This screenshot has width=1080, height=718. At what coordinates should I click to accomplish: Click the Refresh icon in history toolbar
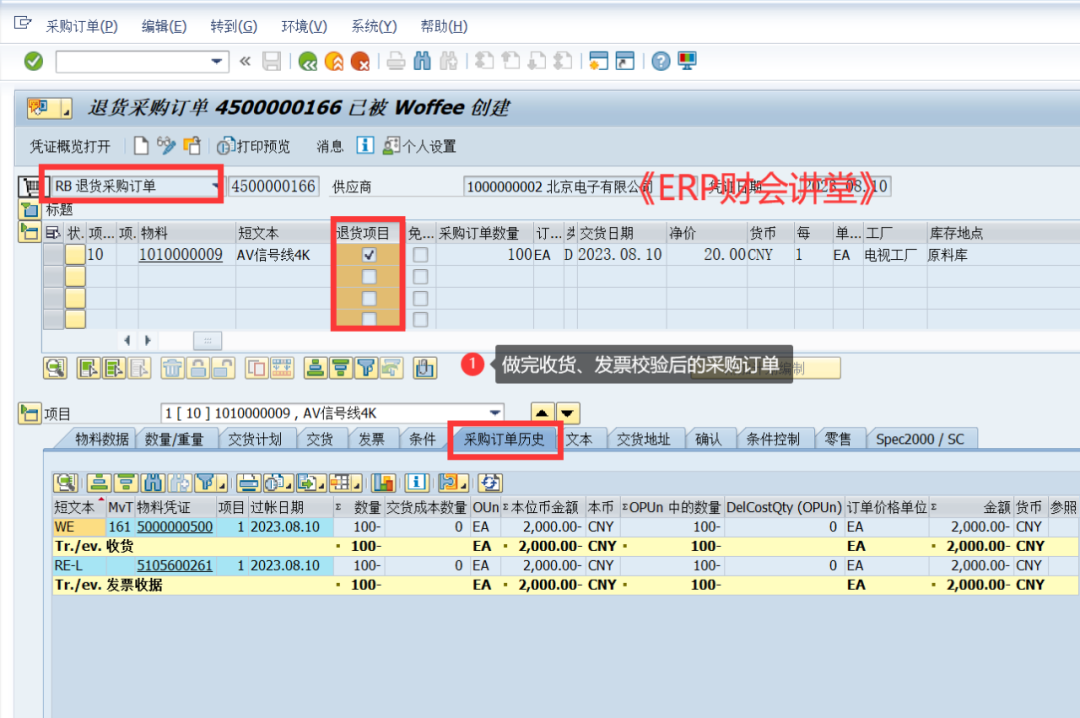489,483
